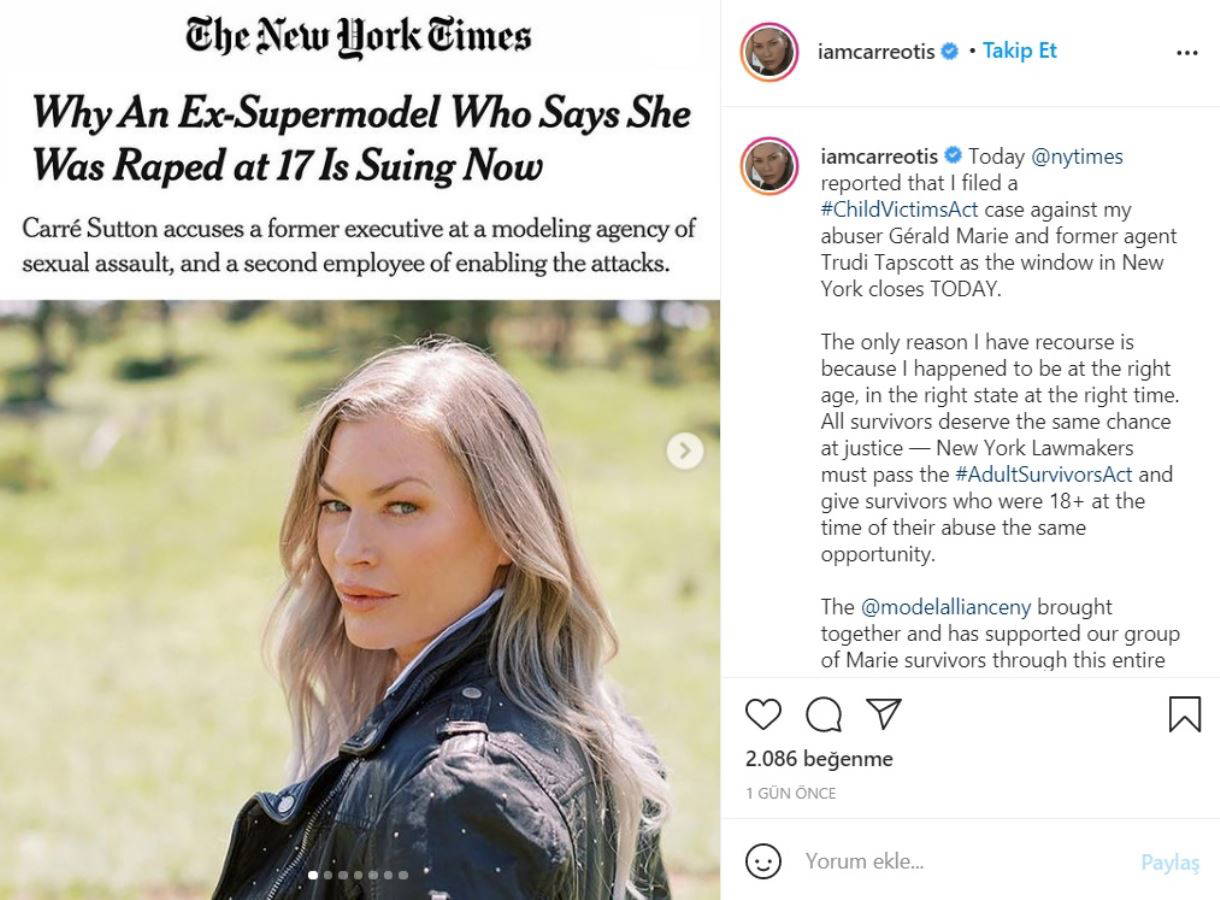This screenshot has width=1220, height=900.
Task: Open the #AdultSurvivorsAct hashtag
Action: 1045,474
